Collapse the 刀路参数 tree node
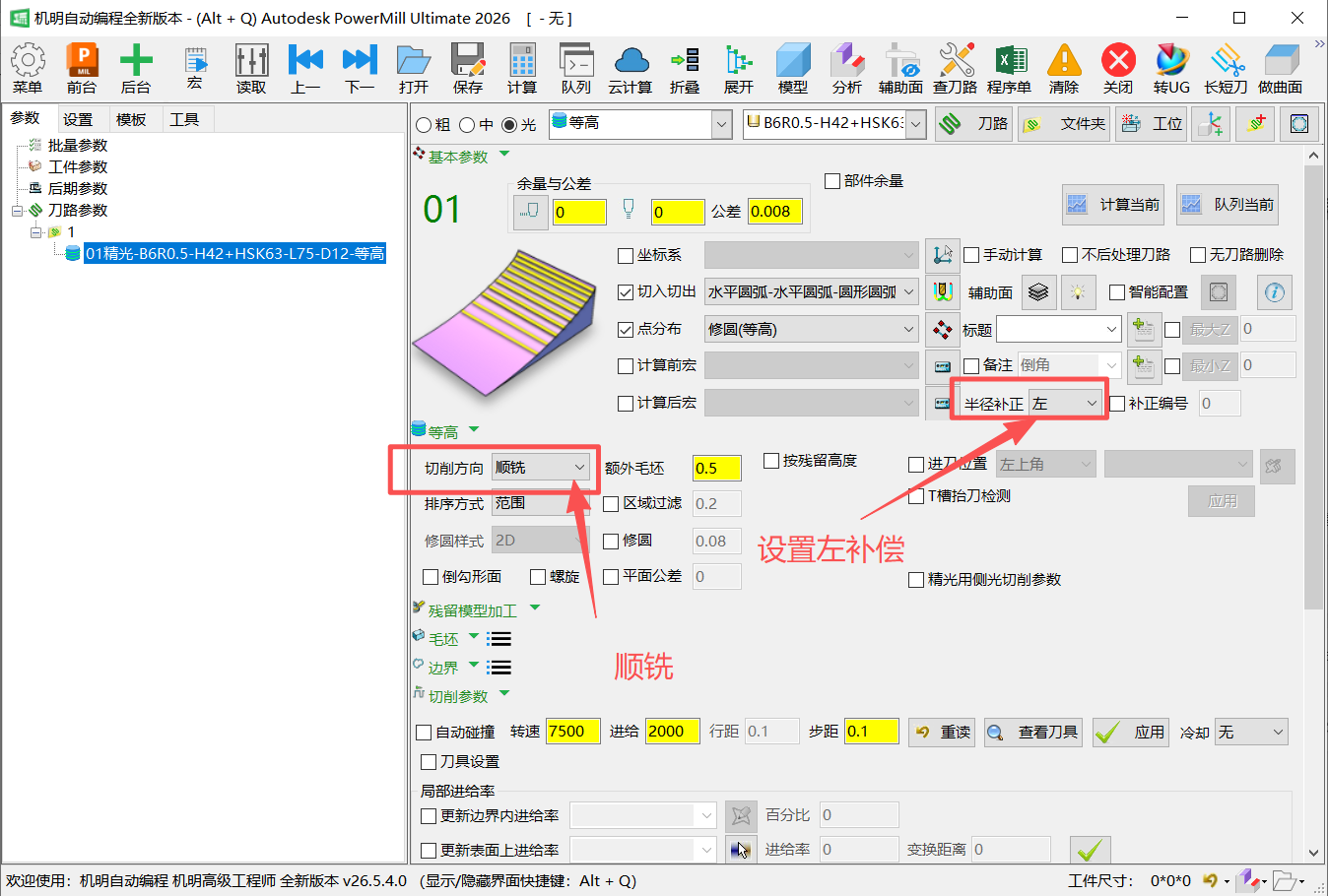The width and height of the screenshot is (1328, 896). (18, 211)
